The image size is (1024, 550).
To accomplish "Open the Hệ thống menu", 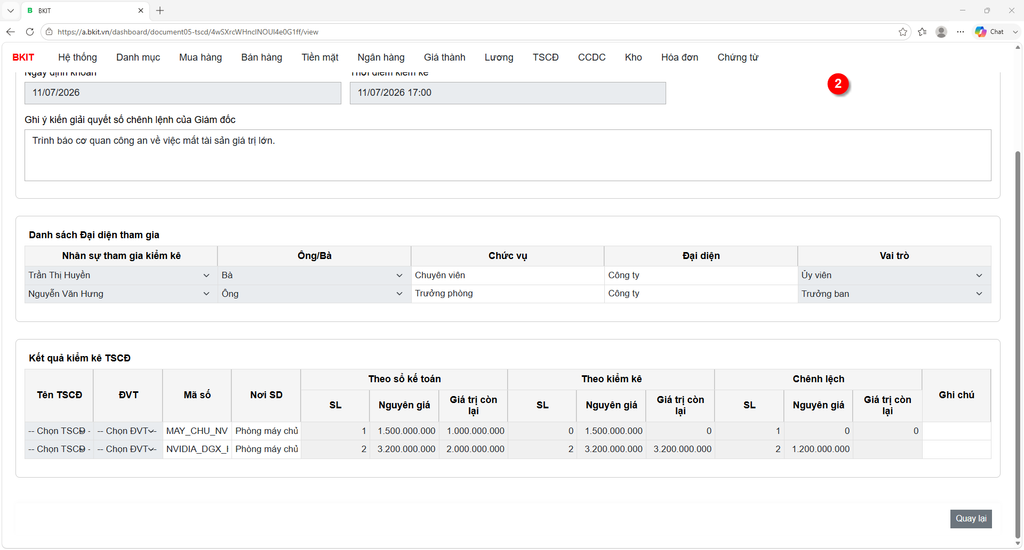I will [77, 57].
